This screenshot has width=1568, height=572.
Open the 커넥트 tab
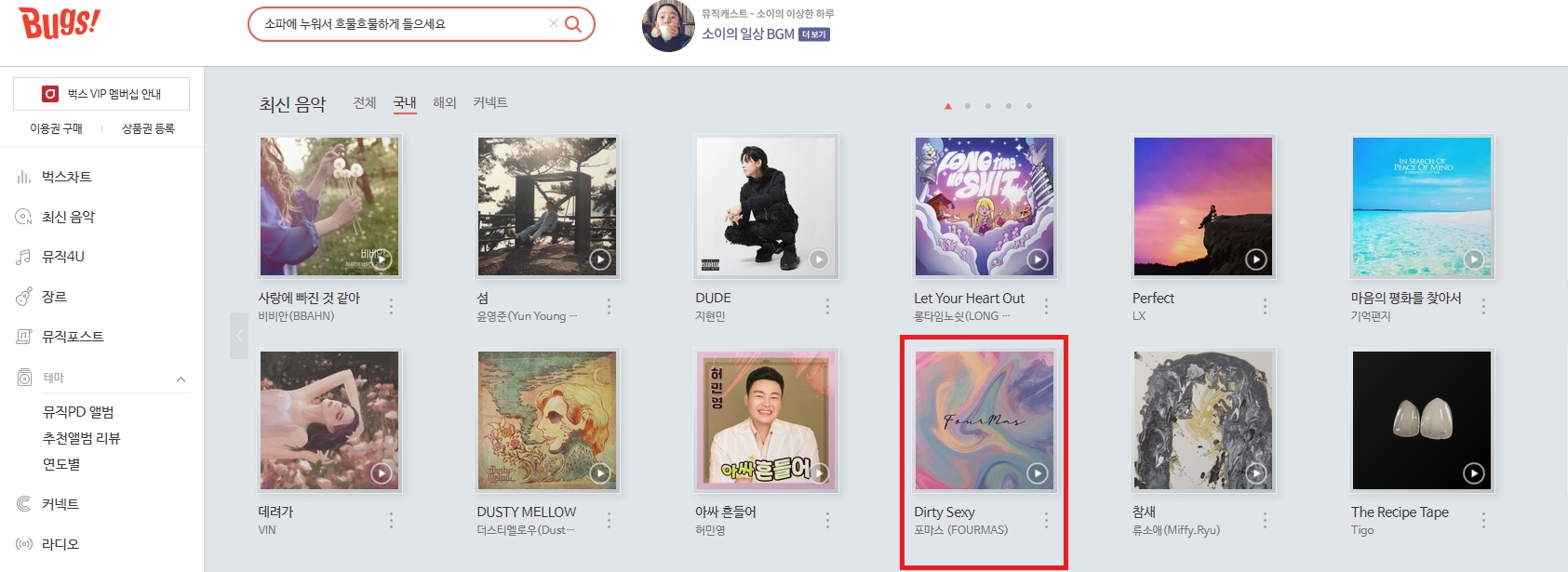click(x=490, y=102)
